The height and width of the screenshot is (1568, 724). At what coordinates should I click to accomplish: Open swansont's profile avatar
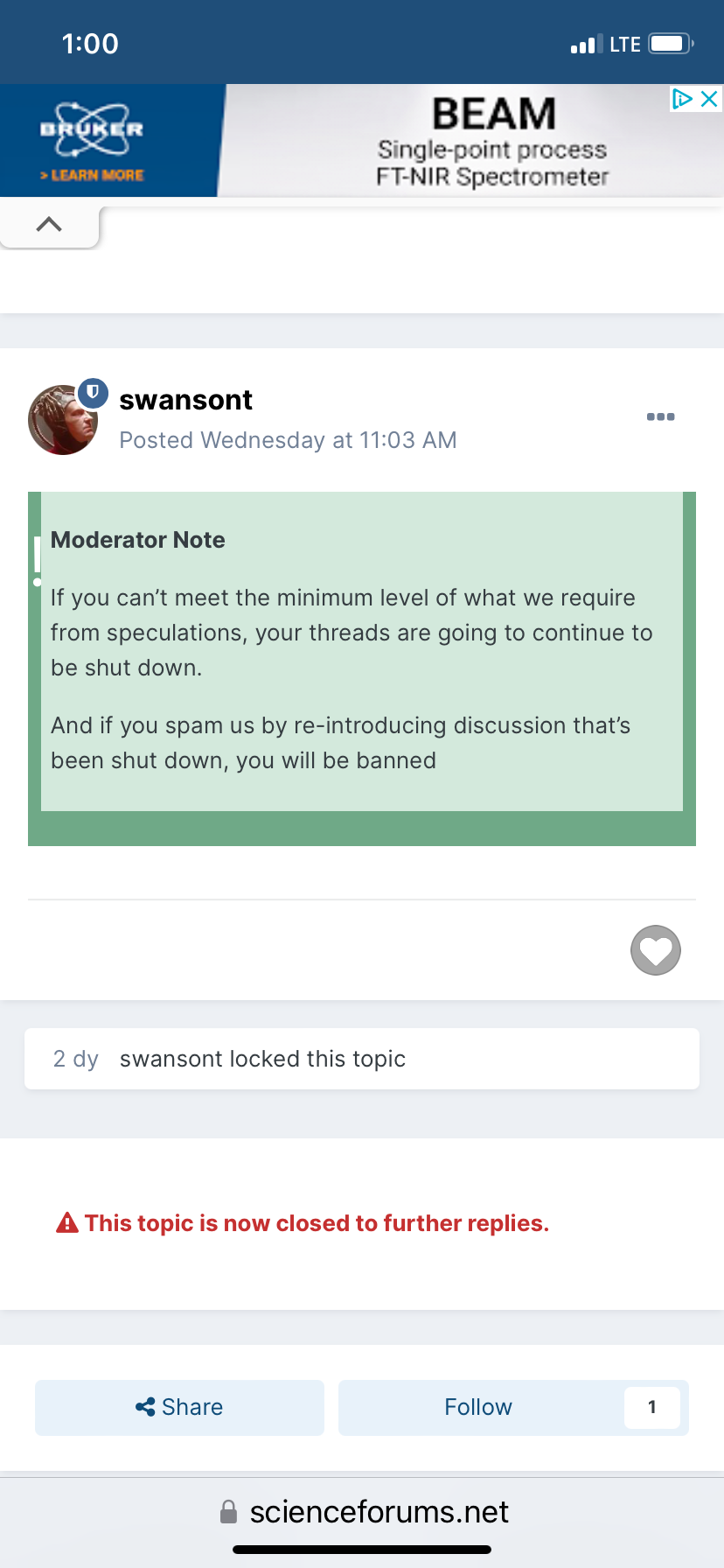point(63,420)
